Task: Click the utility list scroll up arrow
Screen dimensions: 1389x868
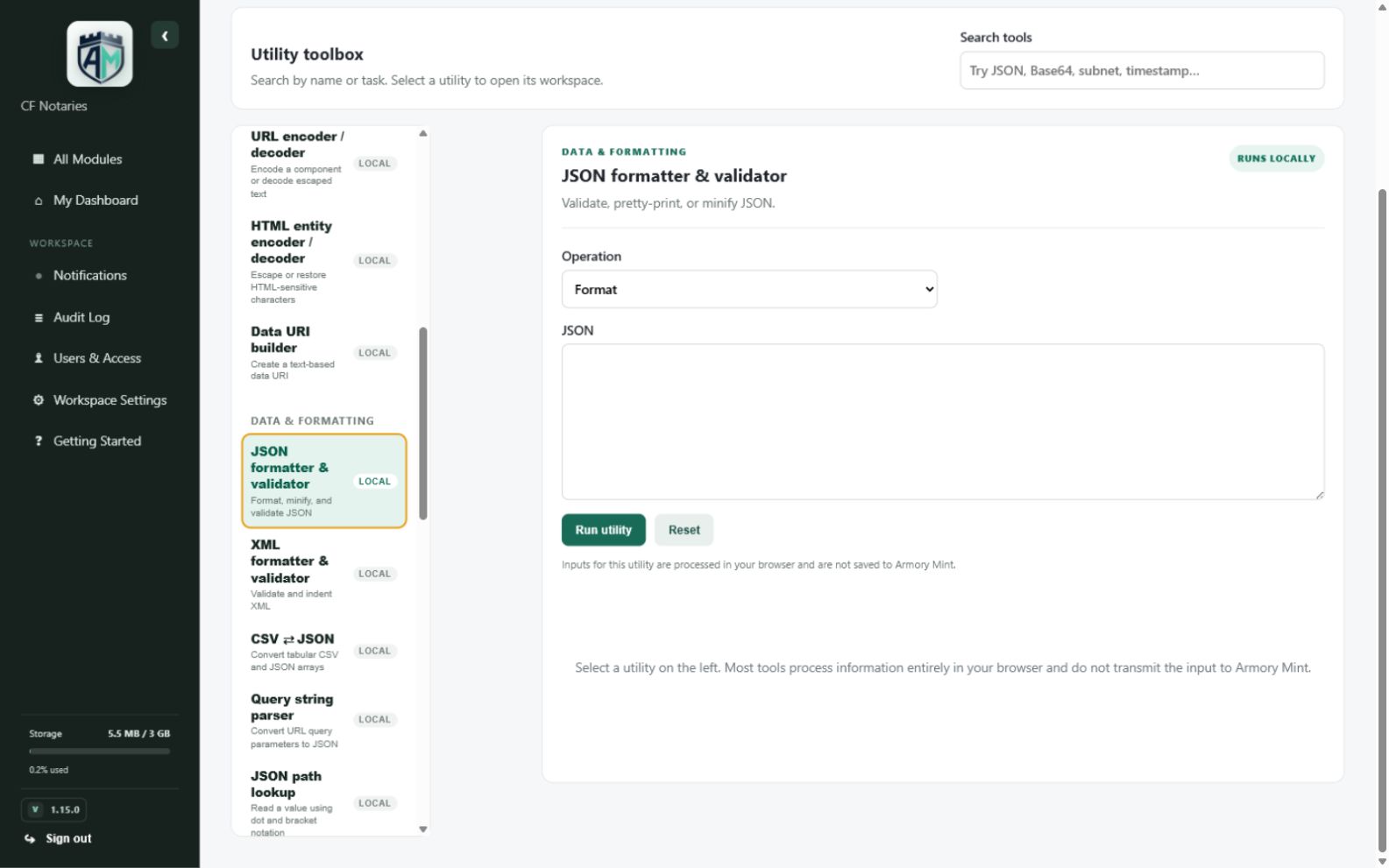Action: coord(423,134)
